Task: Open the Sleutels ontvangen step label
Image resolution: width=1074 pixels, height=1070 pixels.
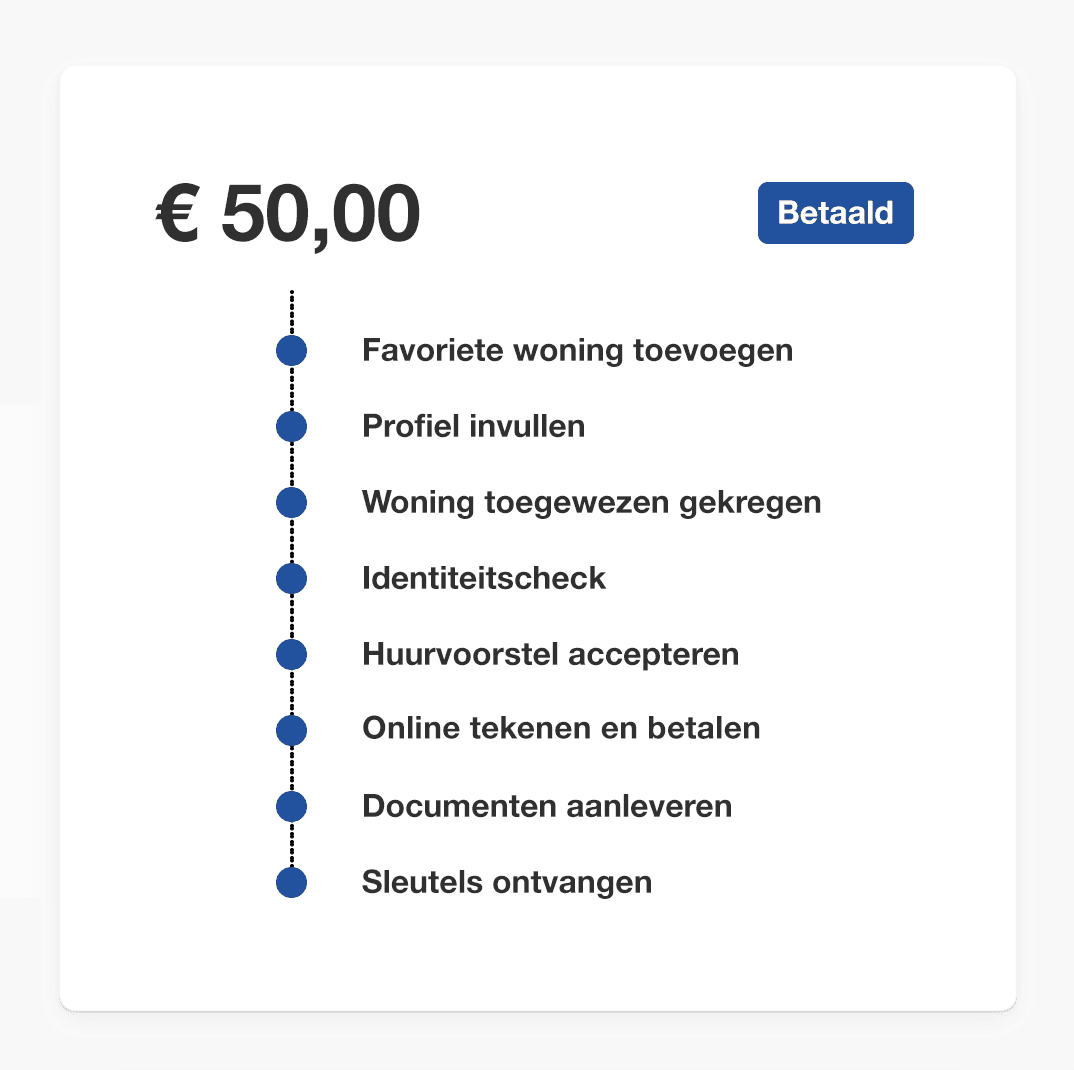Action: [507, 883]
